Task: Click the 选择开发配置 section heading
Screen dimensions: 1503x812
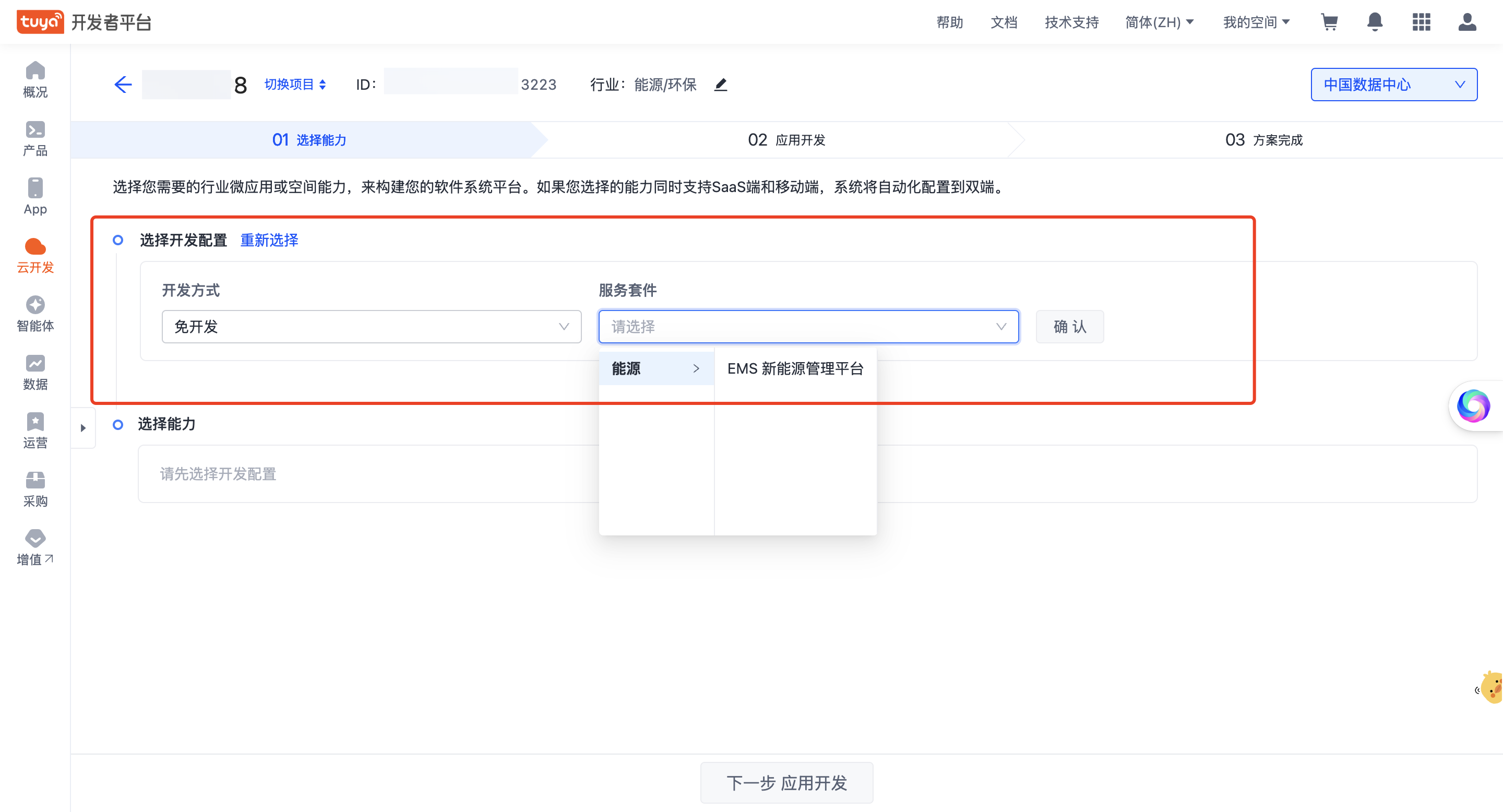Action: tap(183, 240)
